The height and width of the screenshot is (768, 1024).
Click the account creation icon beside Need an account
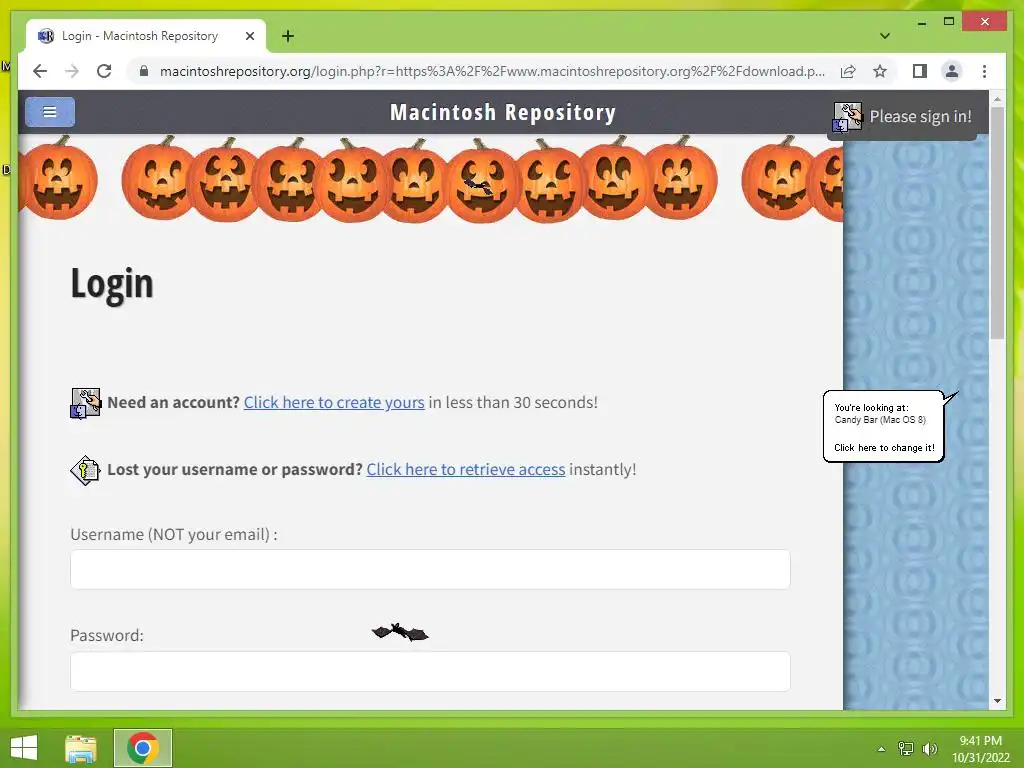[85, 403]
